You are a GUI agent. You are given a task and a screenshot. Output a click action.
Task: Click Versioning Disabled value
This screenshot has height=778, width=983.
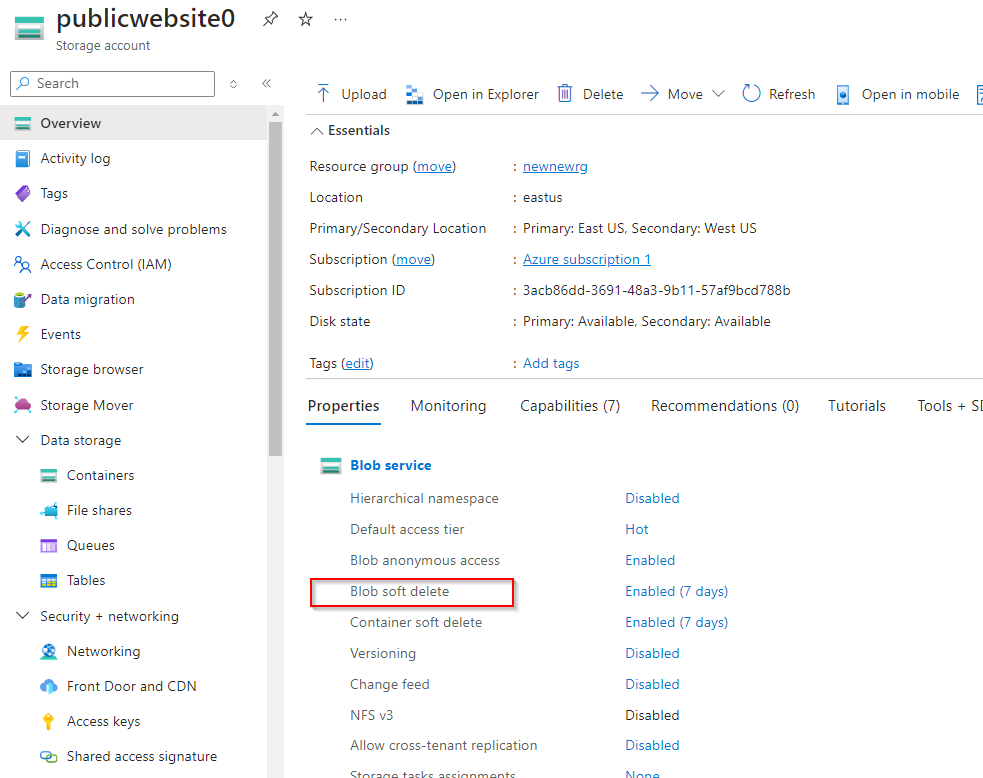click(652, 653)
